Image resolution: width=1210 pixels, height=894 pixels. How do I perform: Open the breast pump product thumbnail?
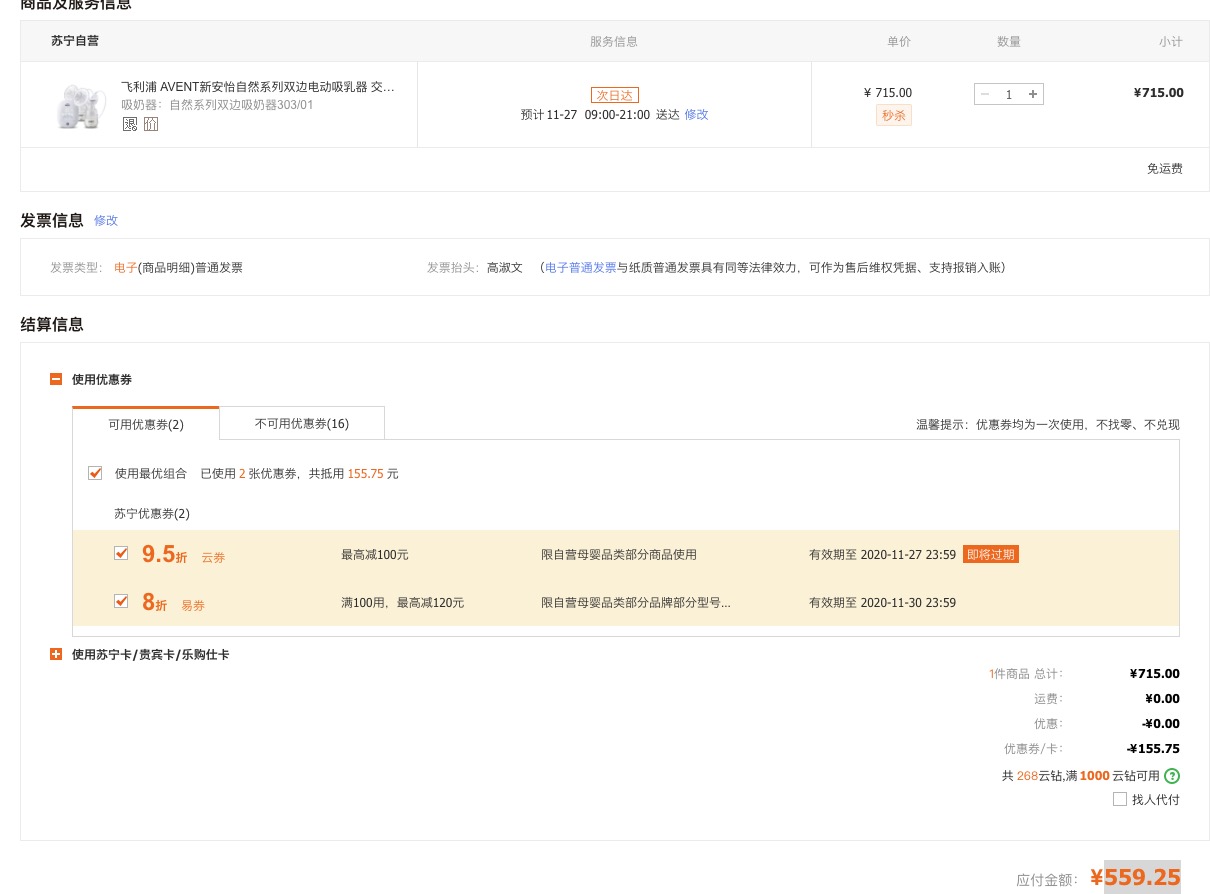81,105
